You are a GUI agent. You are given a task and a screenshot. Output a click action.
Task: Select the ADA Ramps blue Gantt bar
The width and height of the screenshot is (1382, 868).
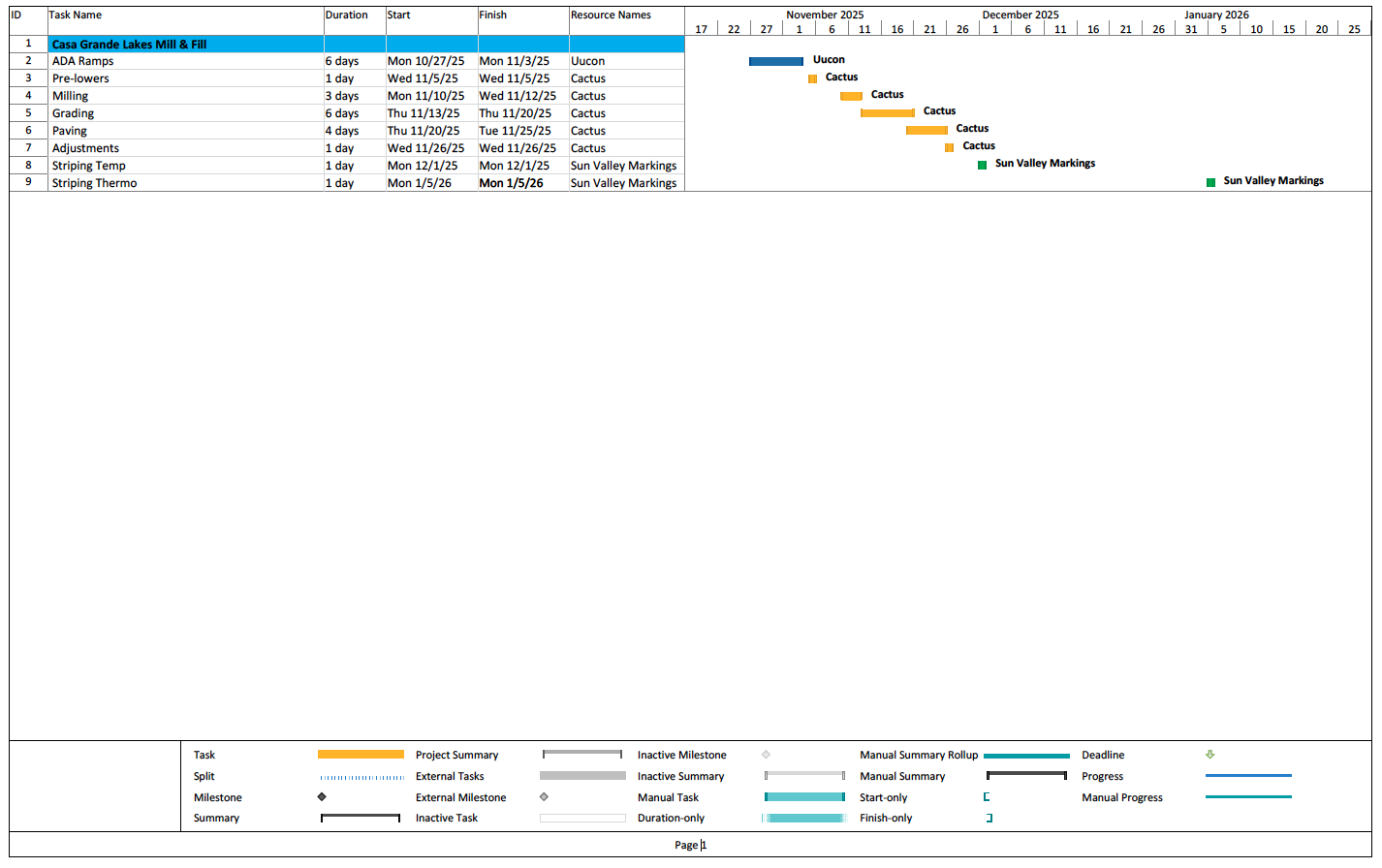[x=775, y=61]
